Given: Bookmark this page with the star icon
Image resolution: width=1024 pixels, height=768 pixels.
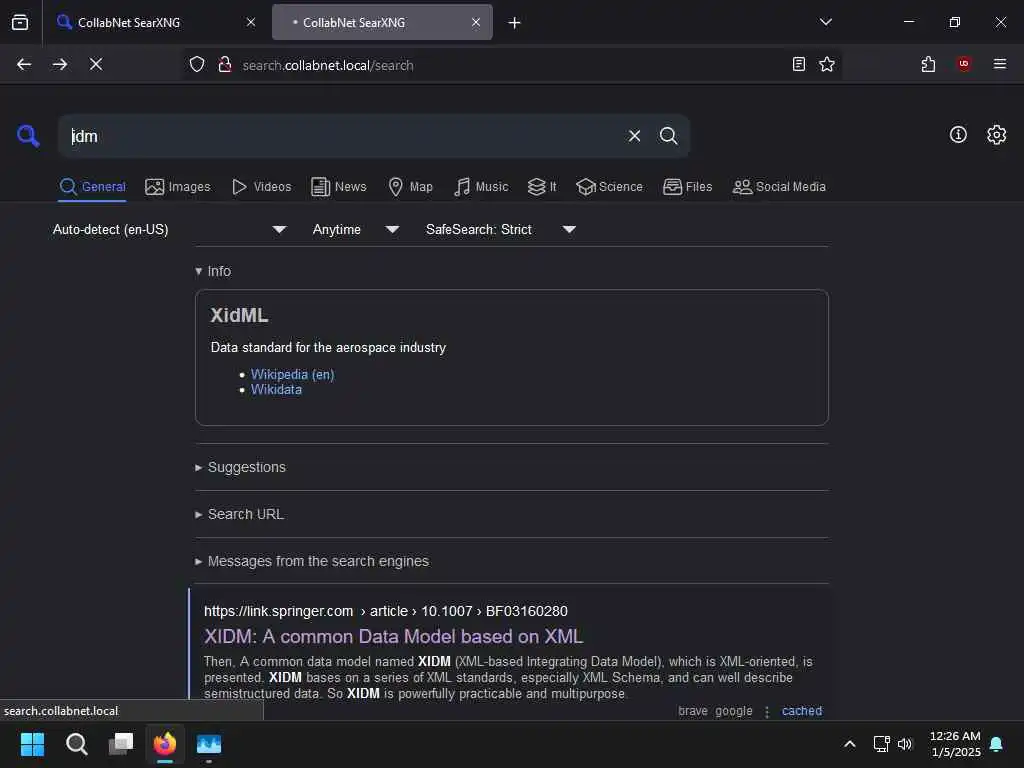Looking at the screenshot, I should (827, 64).
